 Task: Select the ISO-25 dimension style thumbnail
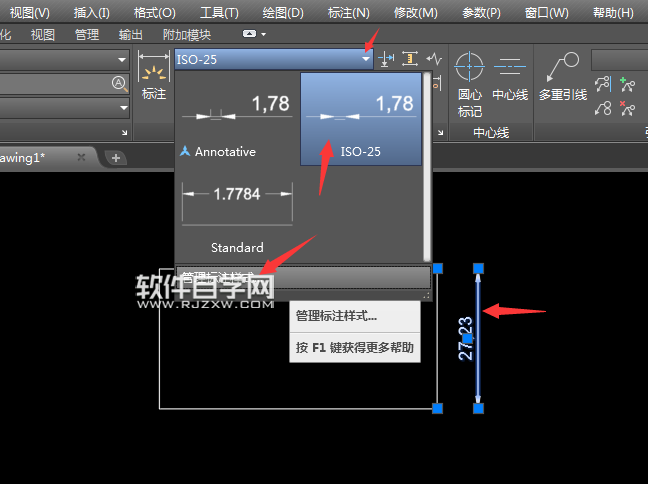361,119
